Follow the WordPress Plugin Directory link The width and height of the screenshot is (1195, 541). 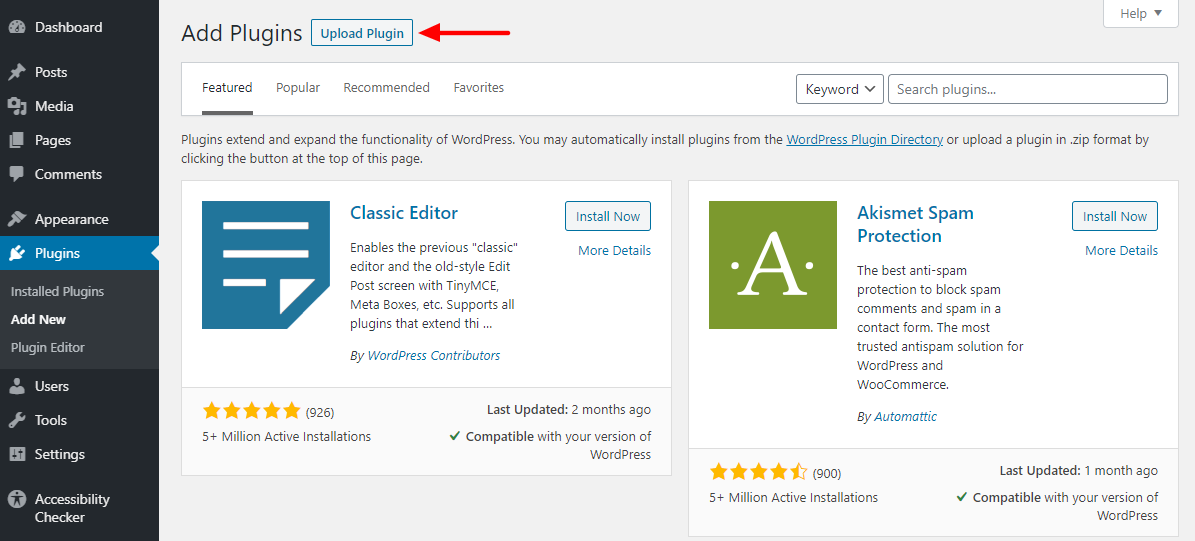[x=865, y=140]
